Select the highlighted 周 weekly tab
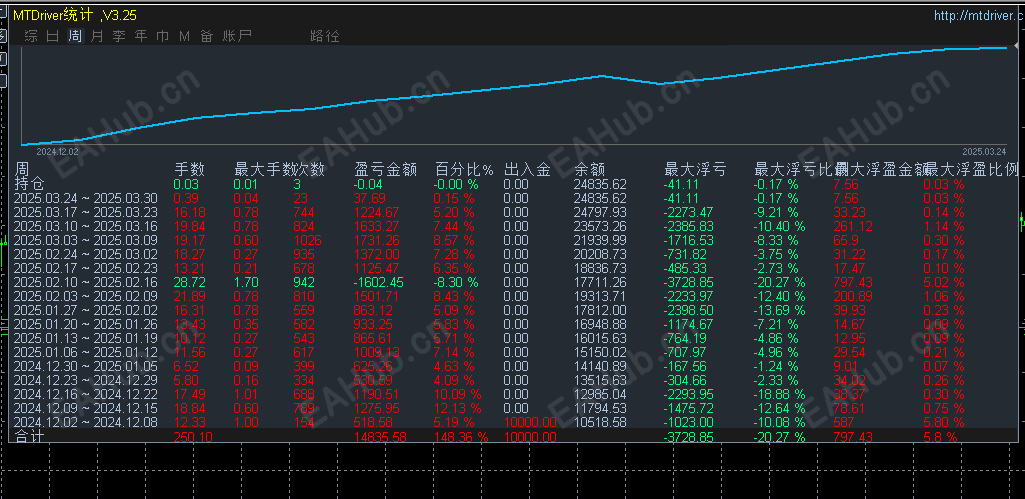Screen dimensions: 1025x499 point(75,36)
